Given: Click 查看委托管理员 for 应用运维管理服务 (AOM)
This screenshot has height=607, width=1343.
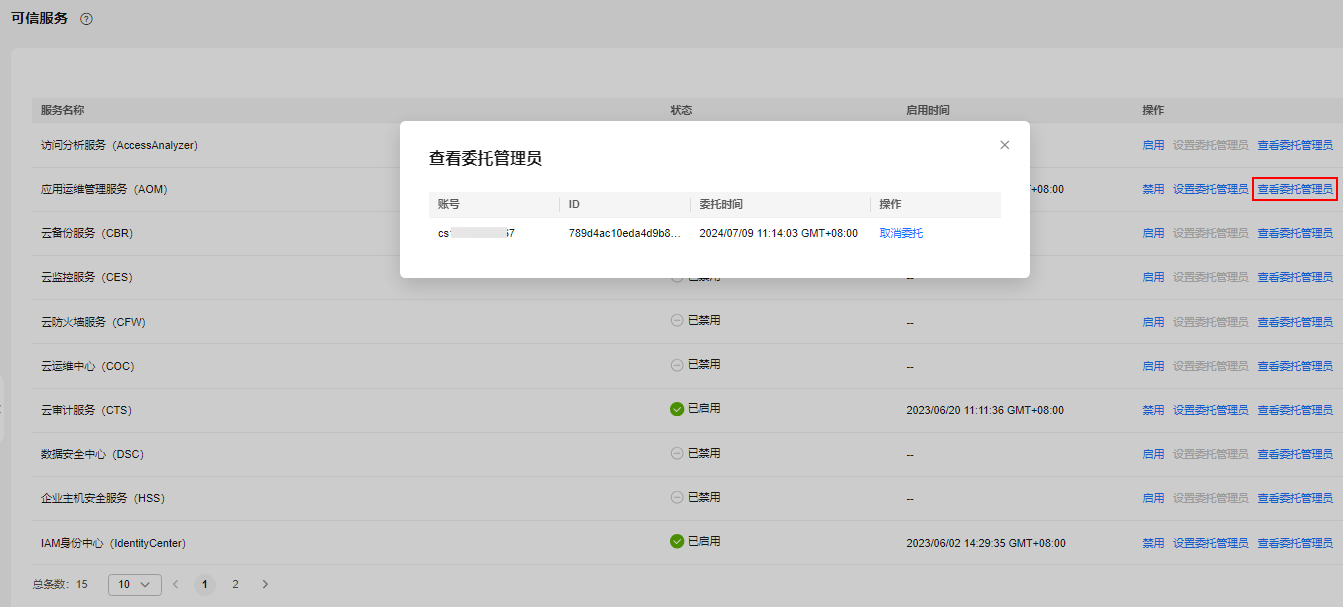Looking at the screenshot, I should pyautogui.click(x=1294, y=189).
